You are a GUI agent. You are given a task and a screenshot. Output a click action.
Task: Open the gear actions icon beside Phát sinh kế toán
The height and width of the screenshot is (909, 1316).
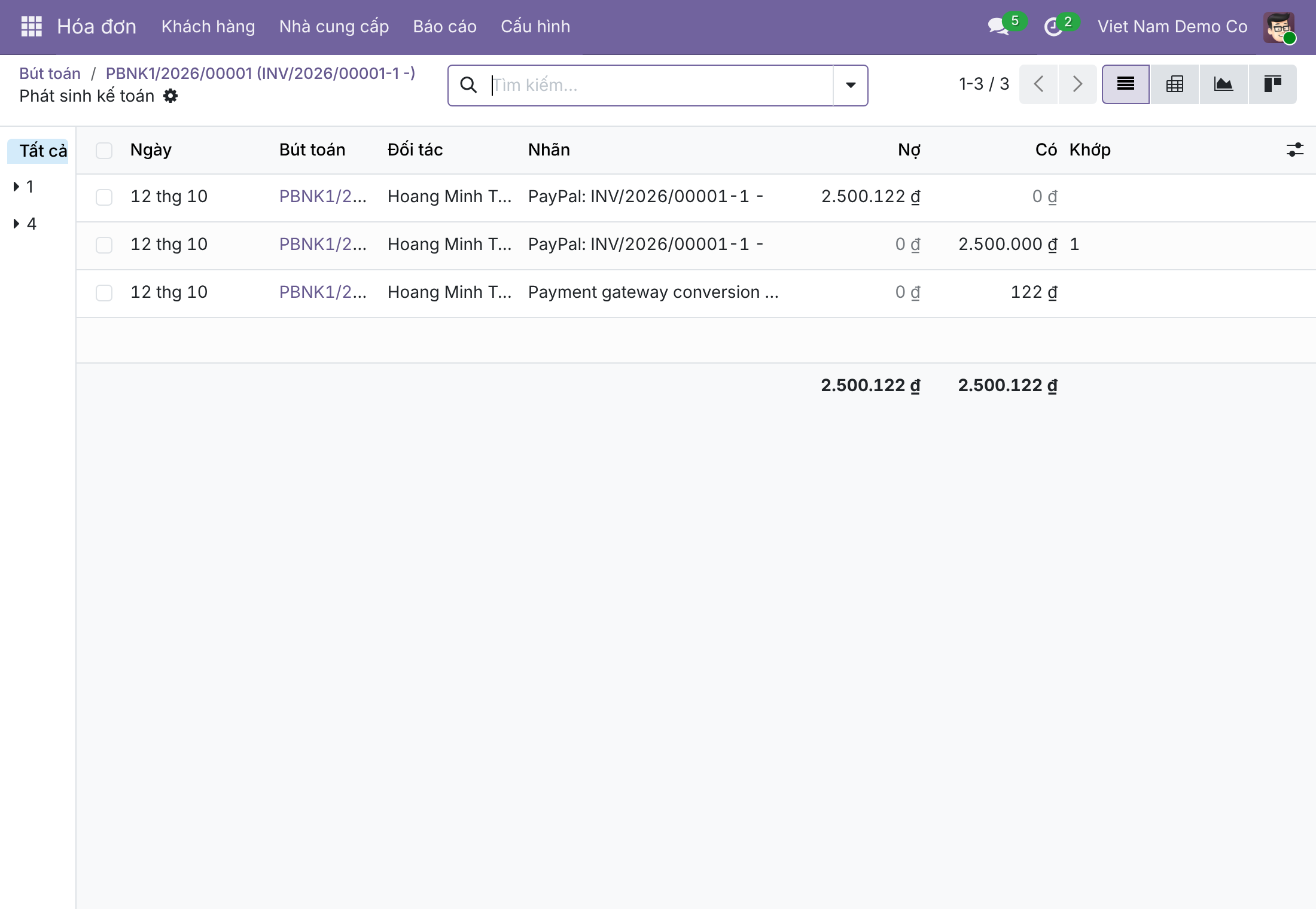170,96
